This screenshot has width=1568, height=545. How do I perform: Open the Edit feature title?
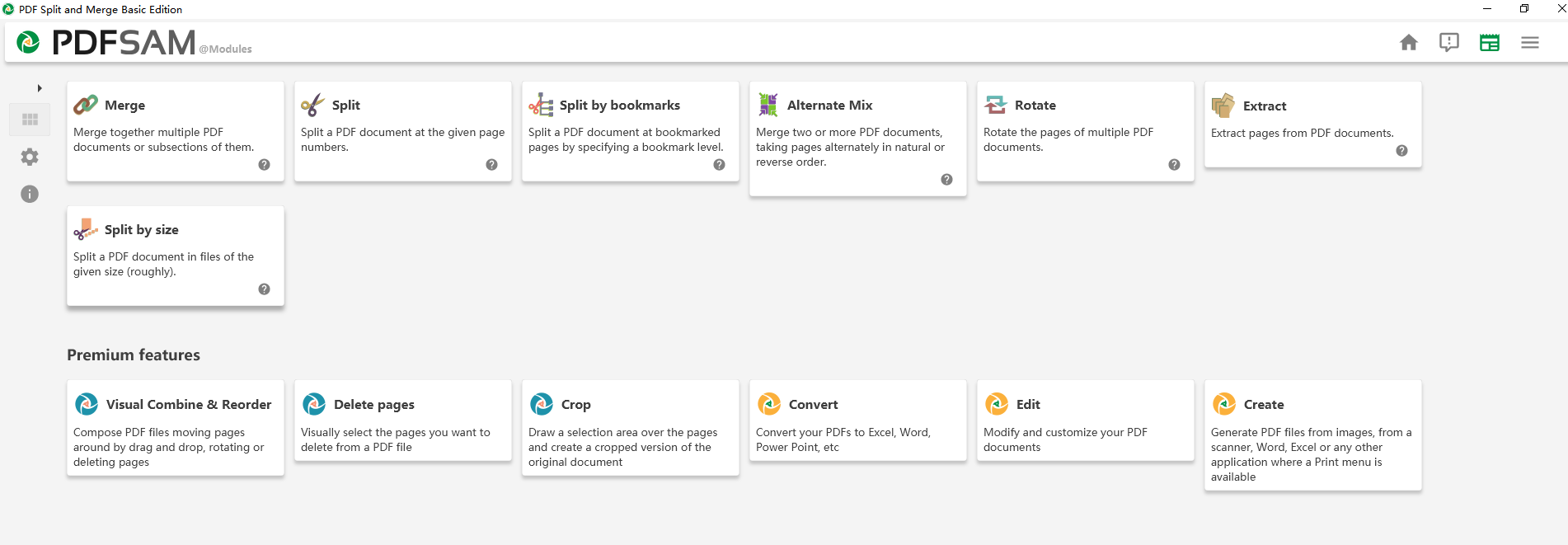pyautogui.click(x=1028, y=405)
